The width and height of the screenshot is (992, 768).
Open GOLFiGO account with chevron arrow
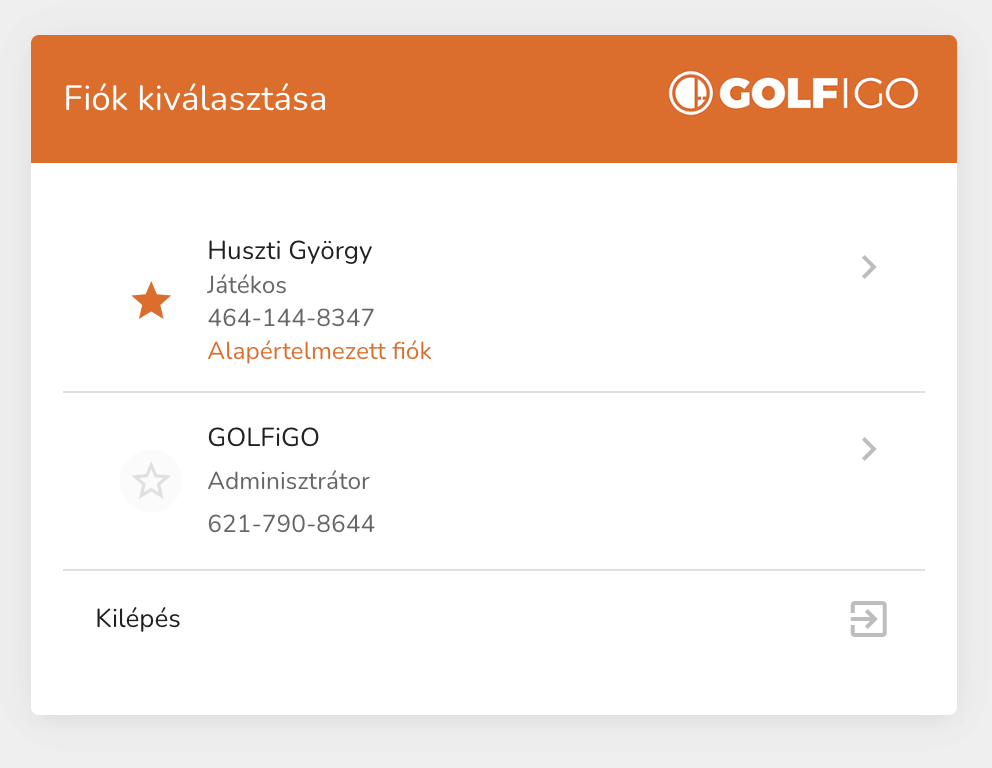point(868,450)
